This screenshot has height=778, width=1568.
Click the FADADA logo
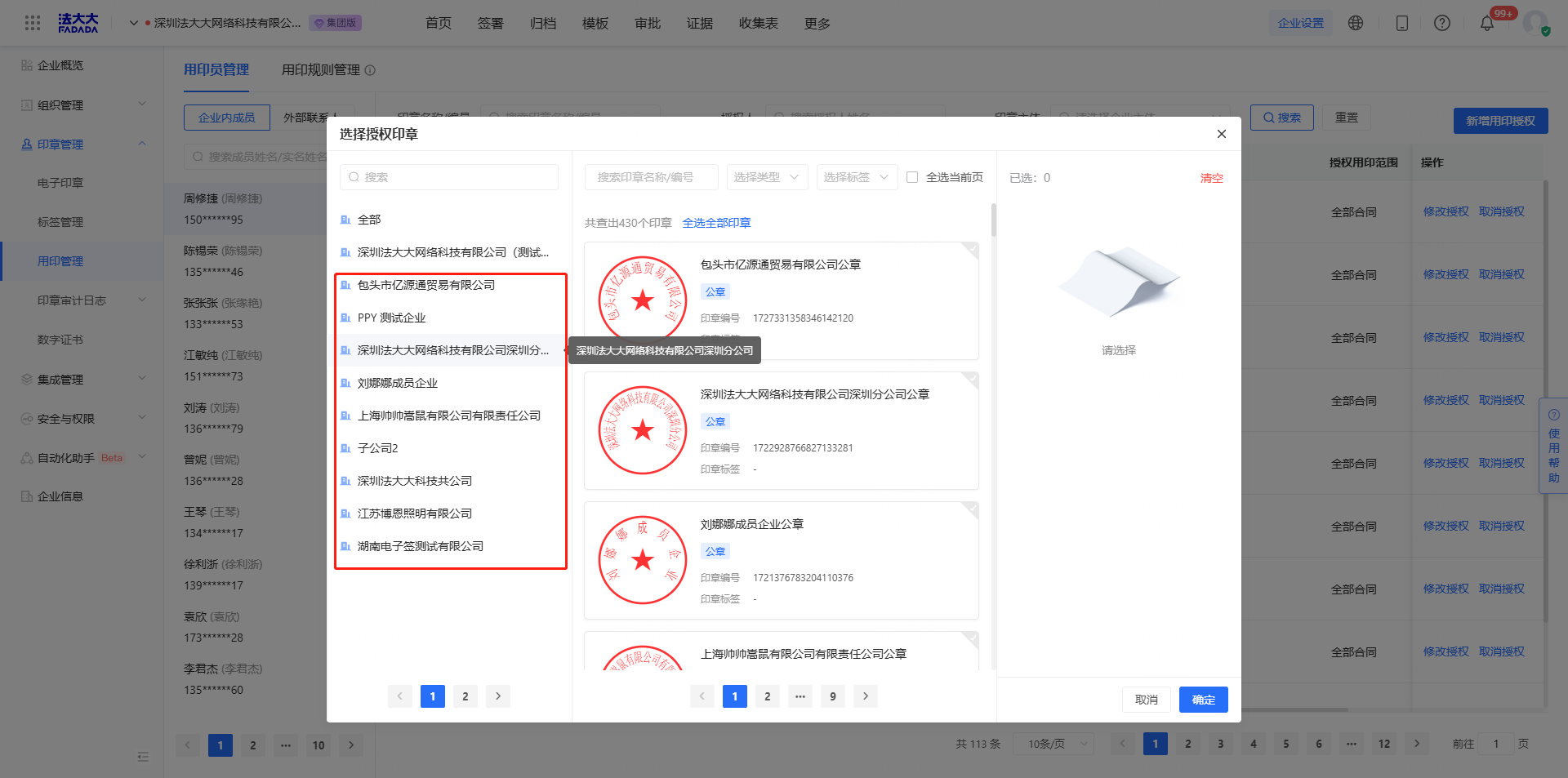[78, 23]
